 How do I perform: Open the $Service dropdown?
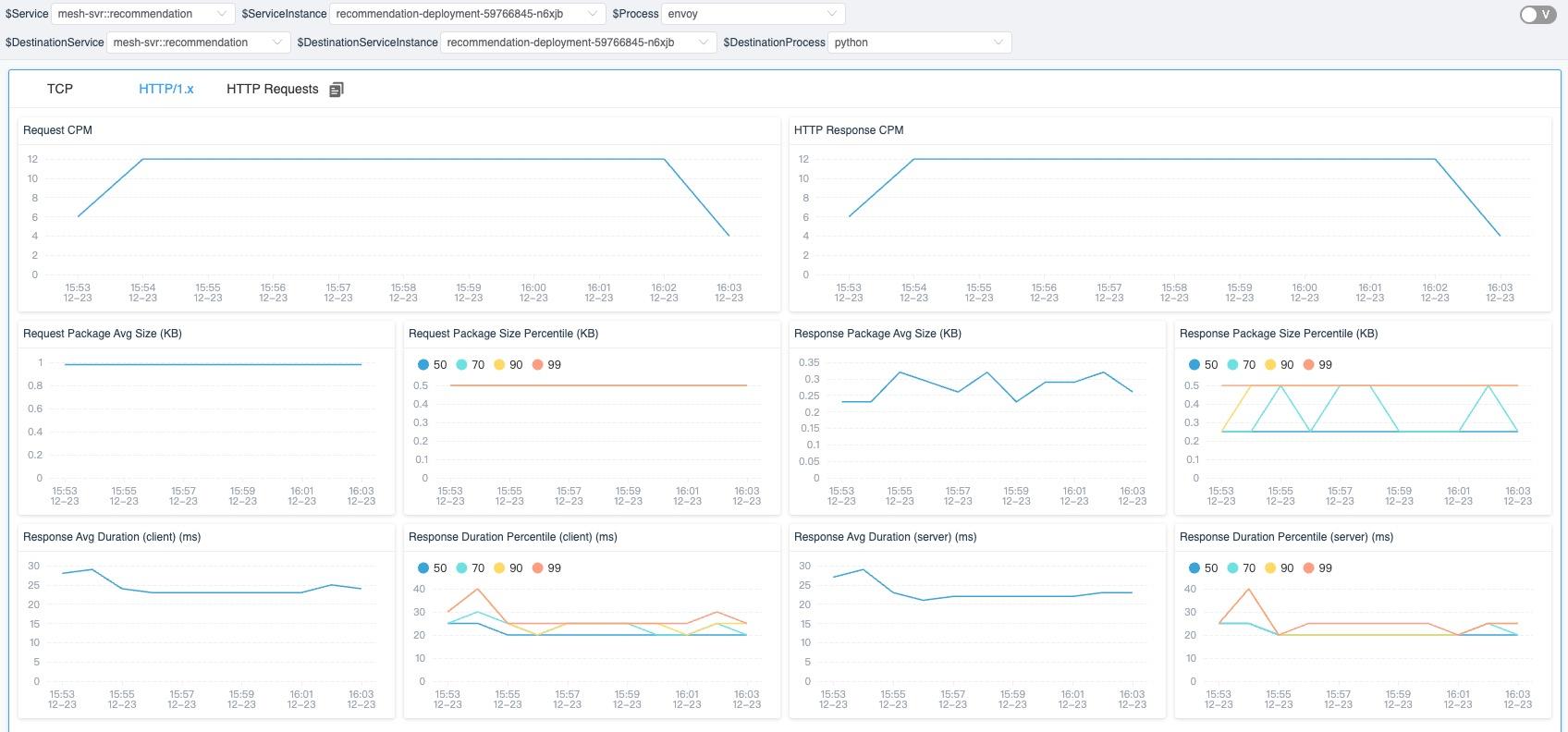pos(142,14)
